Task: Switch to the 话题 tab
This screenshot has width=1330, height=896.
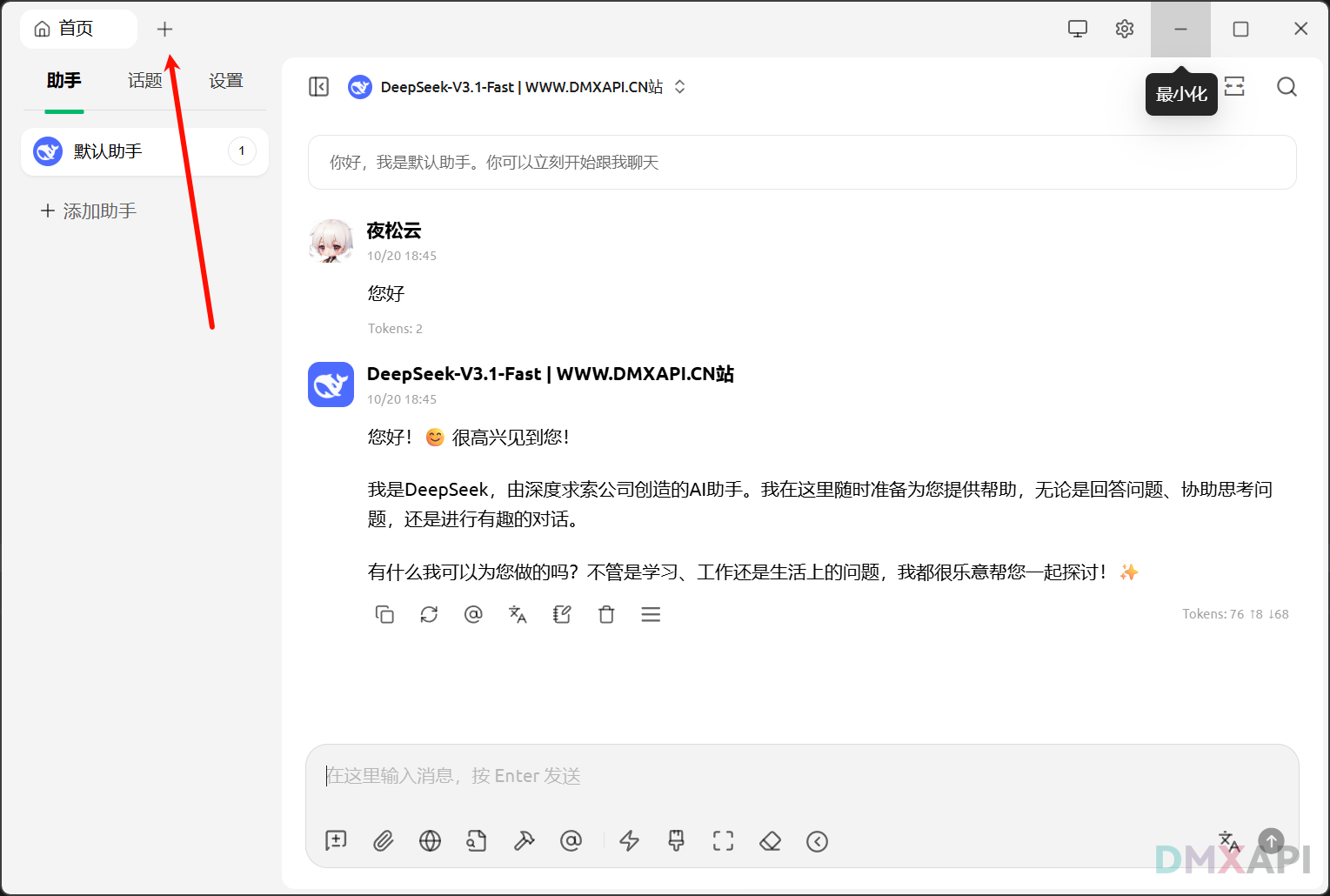Action: point(144,81)
